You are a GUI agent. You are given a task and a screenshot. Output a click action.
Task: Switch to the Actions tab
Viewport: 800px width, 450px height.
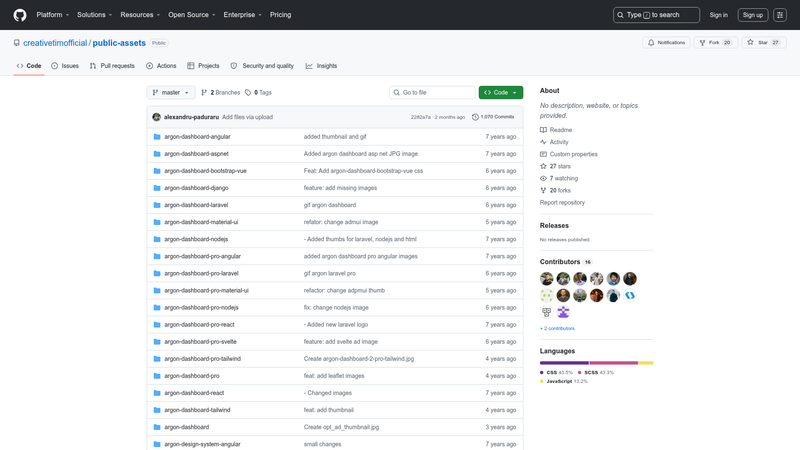pos(161,66)
